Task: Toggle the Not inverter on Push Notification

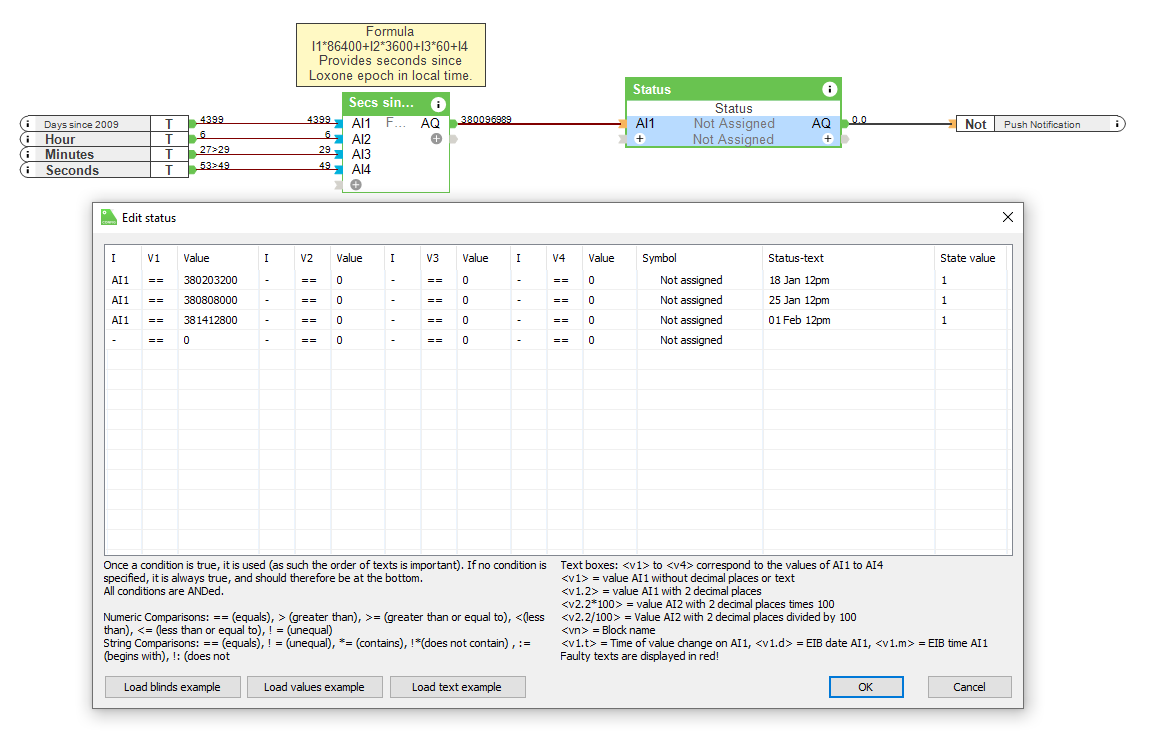Action: (x=975, y=124)
